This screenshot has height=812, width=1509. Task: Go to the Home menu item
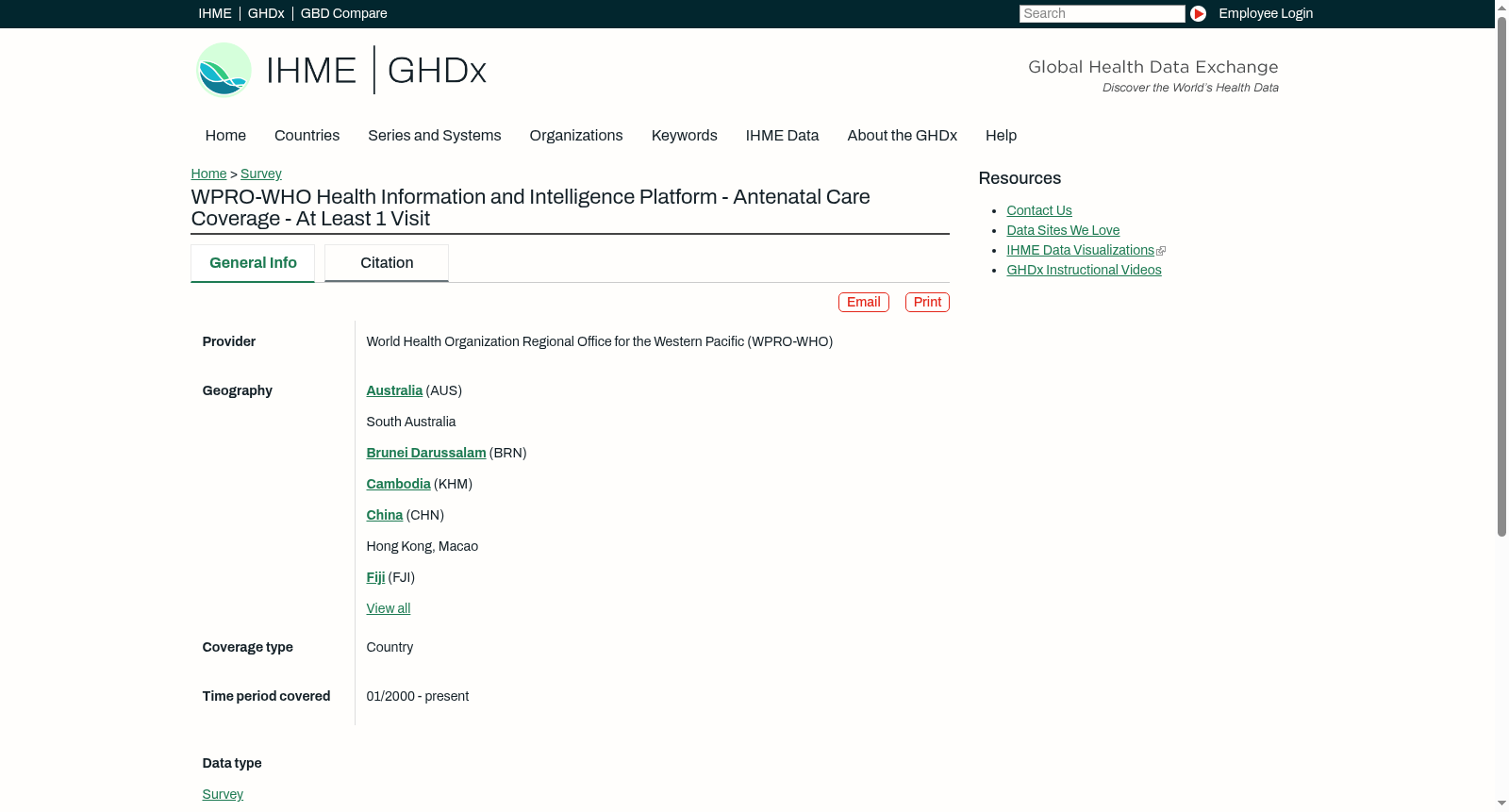[x=225, y=136]
